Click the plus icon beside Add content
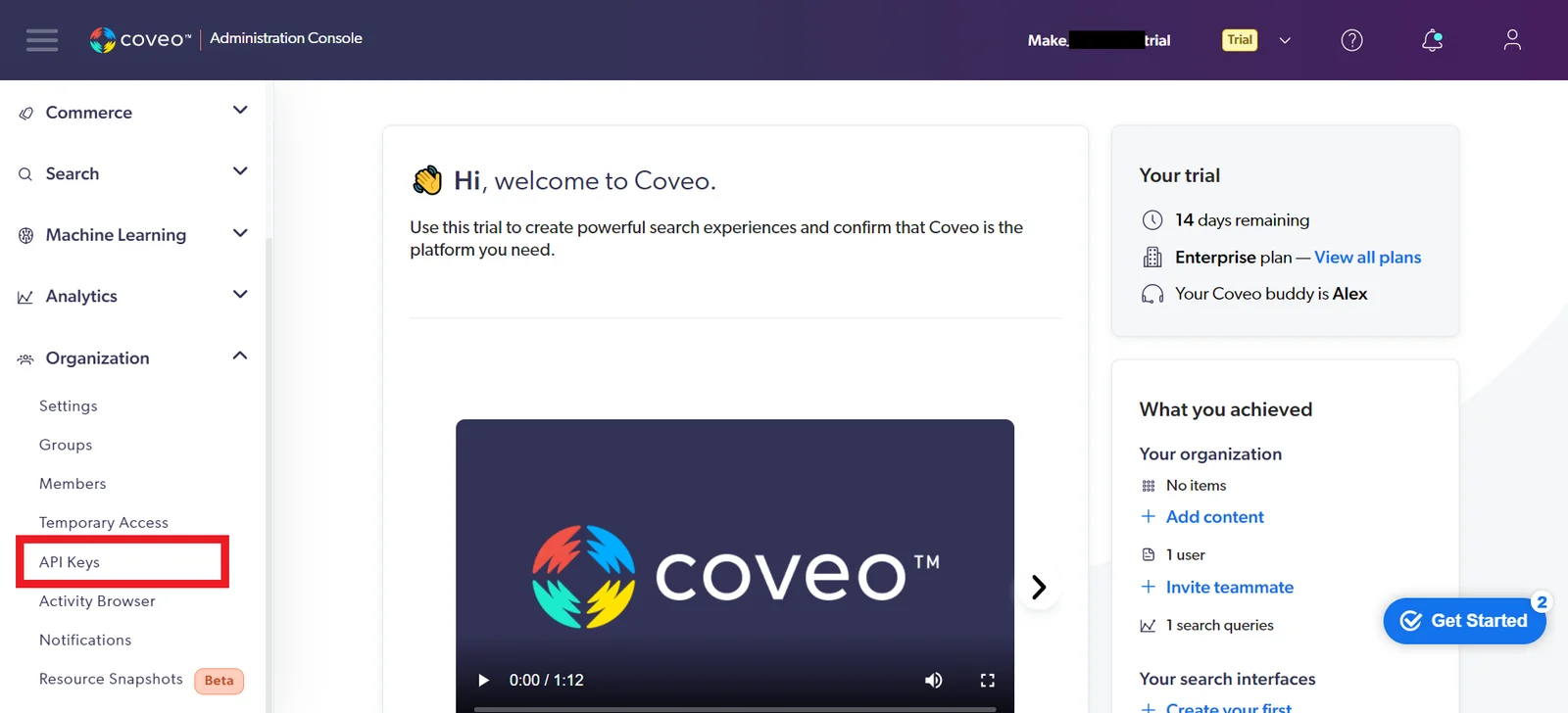This screenshot has width=1568, height=713. click(x=1148, y=516)
